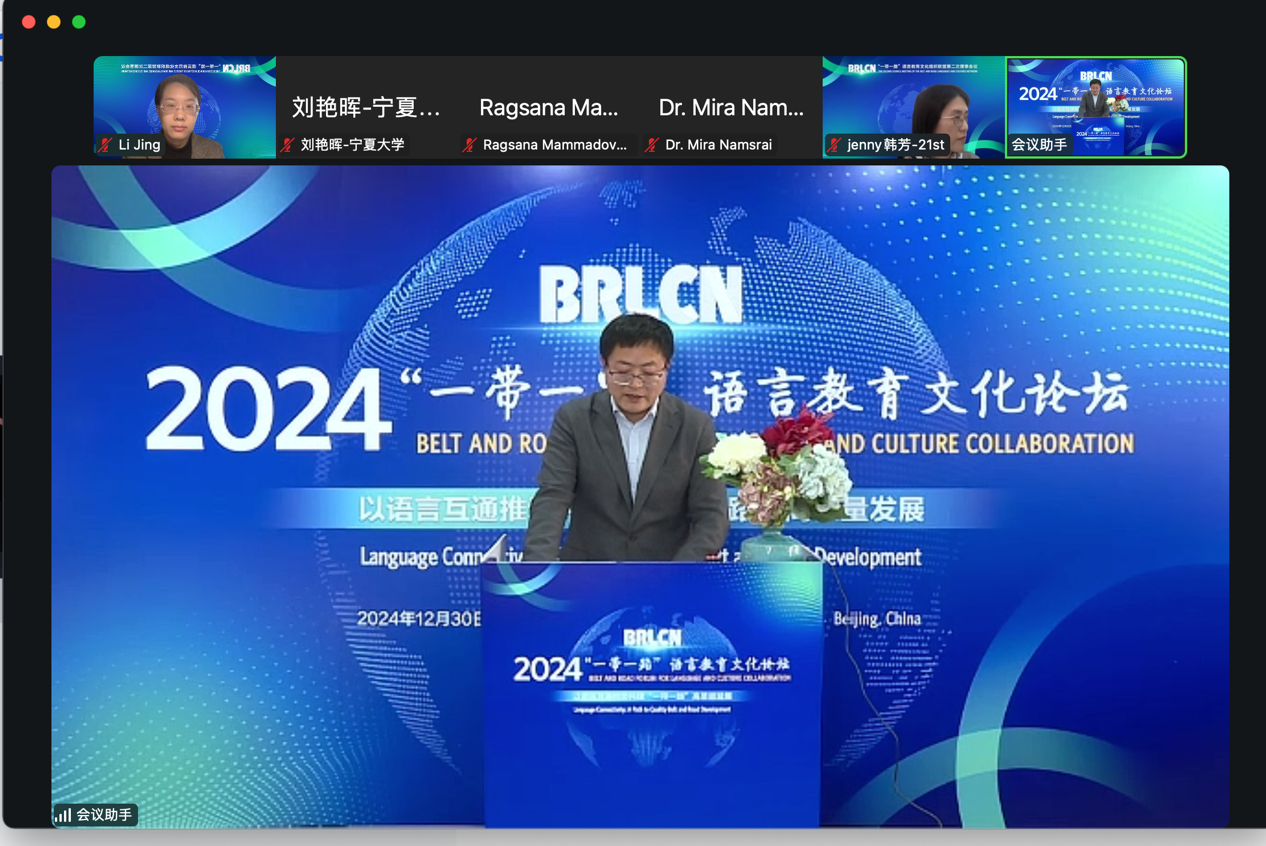The height and width of the screenshot is (846, 1266).
Task: Enter full screen with green button
Action: pos(79,22)
